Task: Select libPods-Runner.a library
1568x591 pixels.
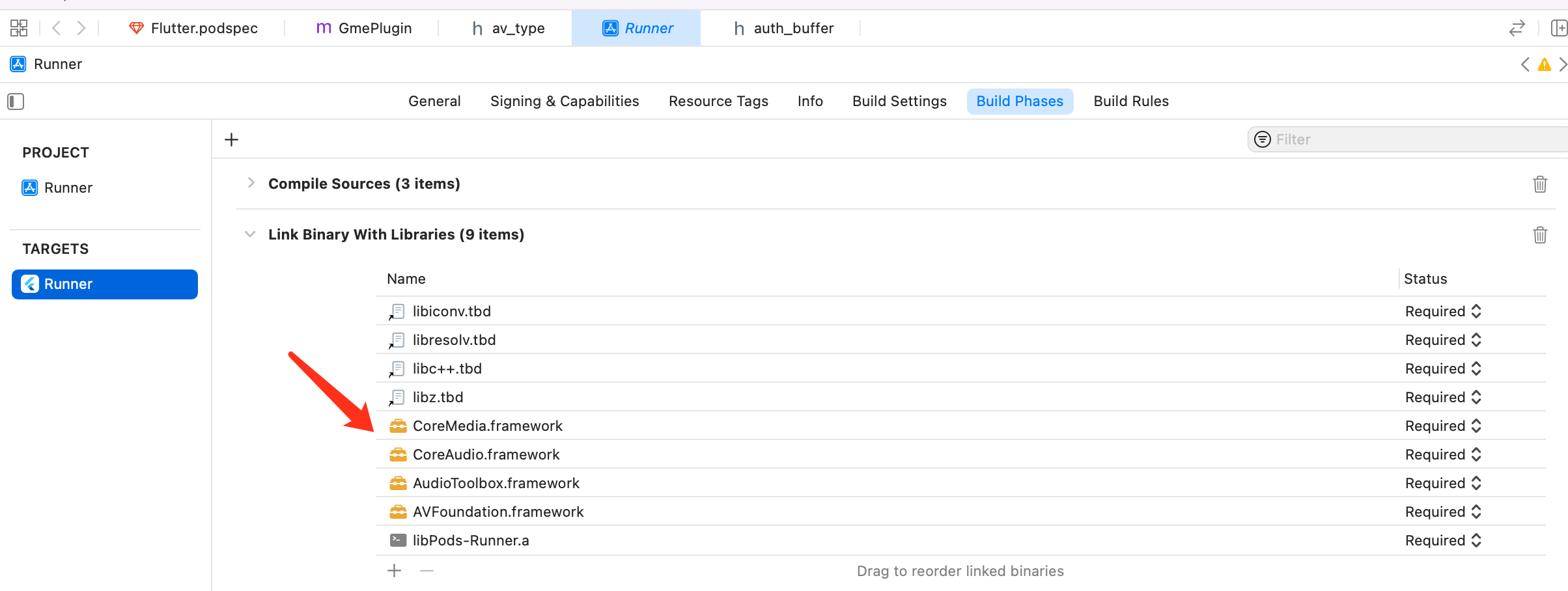Action: (961, 540)
